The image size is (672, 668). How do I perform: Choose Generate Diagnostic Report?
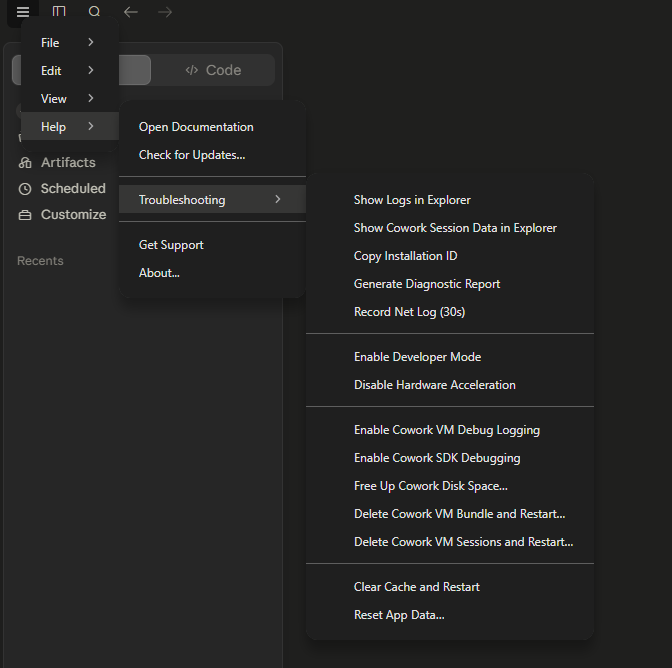coord(450,284)
